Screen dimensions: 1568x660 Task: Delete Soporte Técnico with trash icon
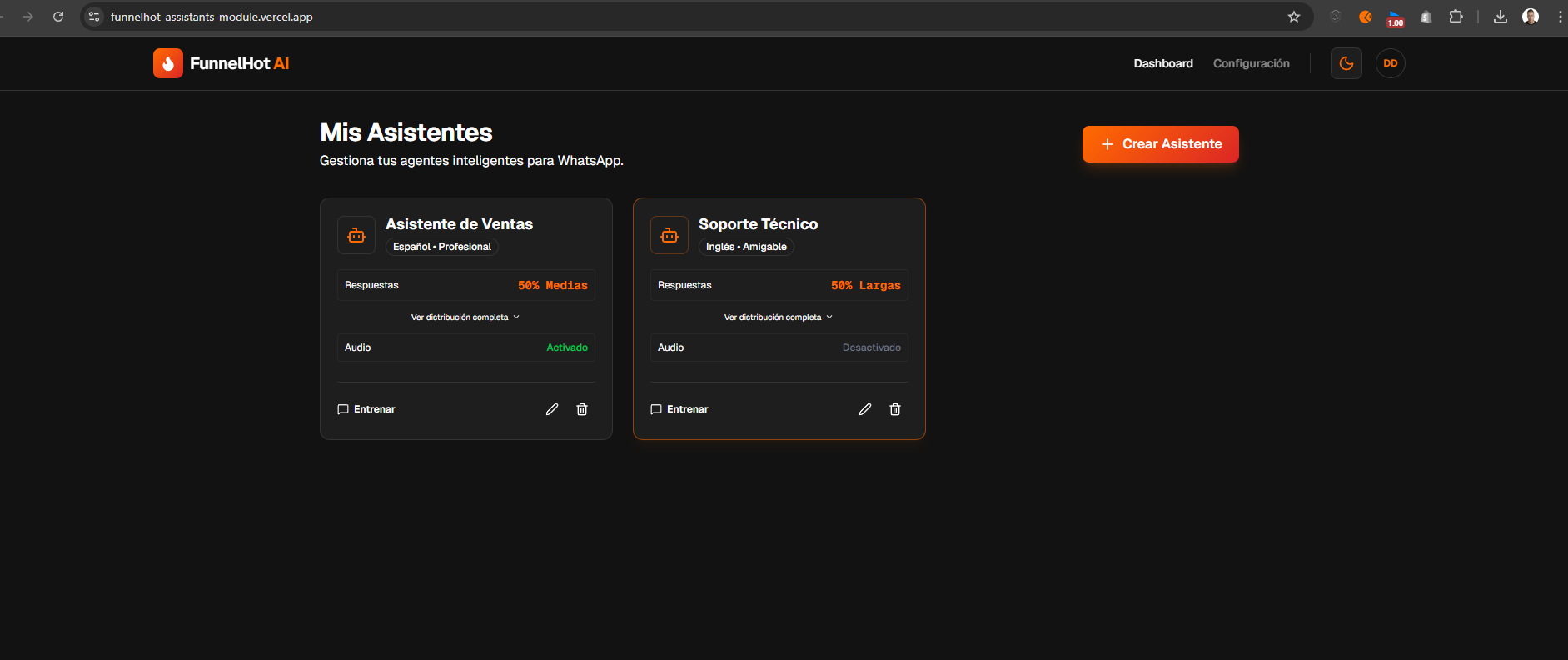[895, 409]
